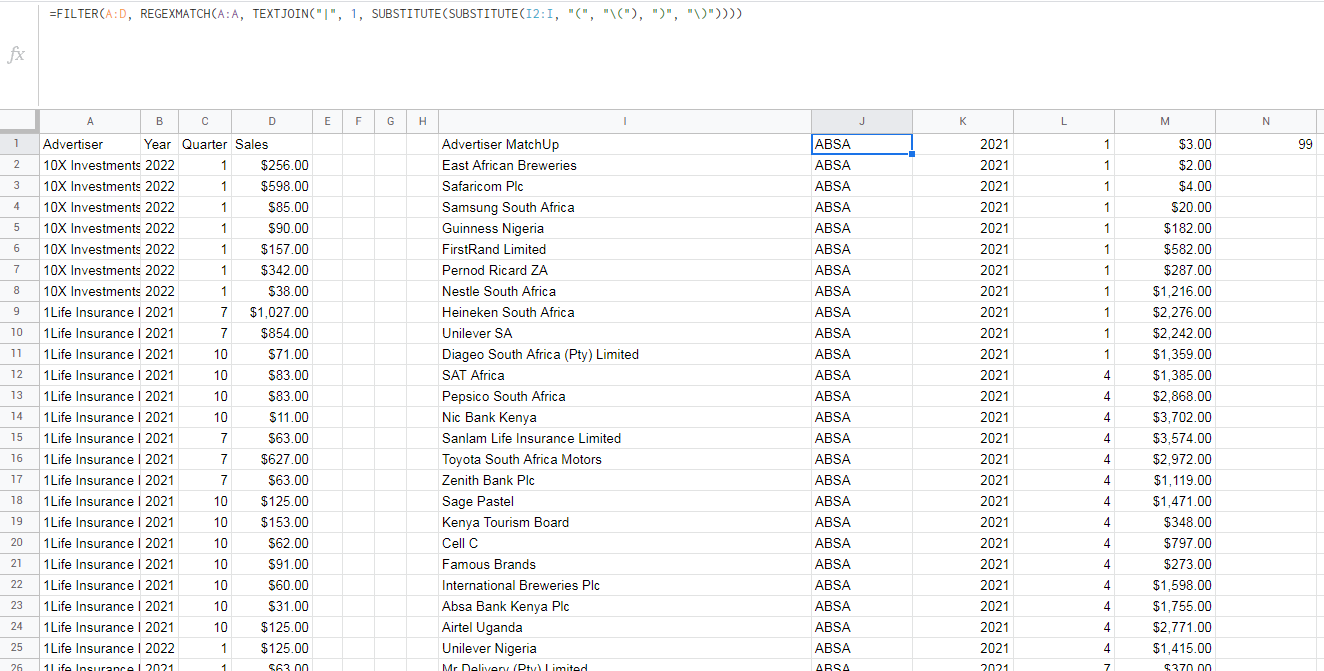Select the 'Cell C' cell

[625, 543]
